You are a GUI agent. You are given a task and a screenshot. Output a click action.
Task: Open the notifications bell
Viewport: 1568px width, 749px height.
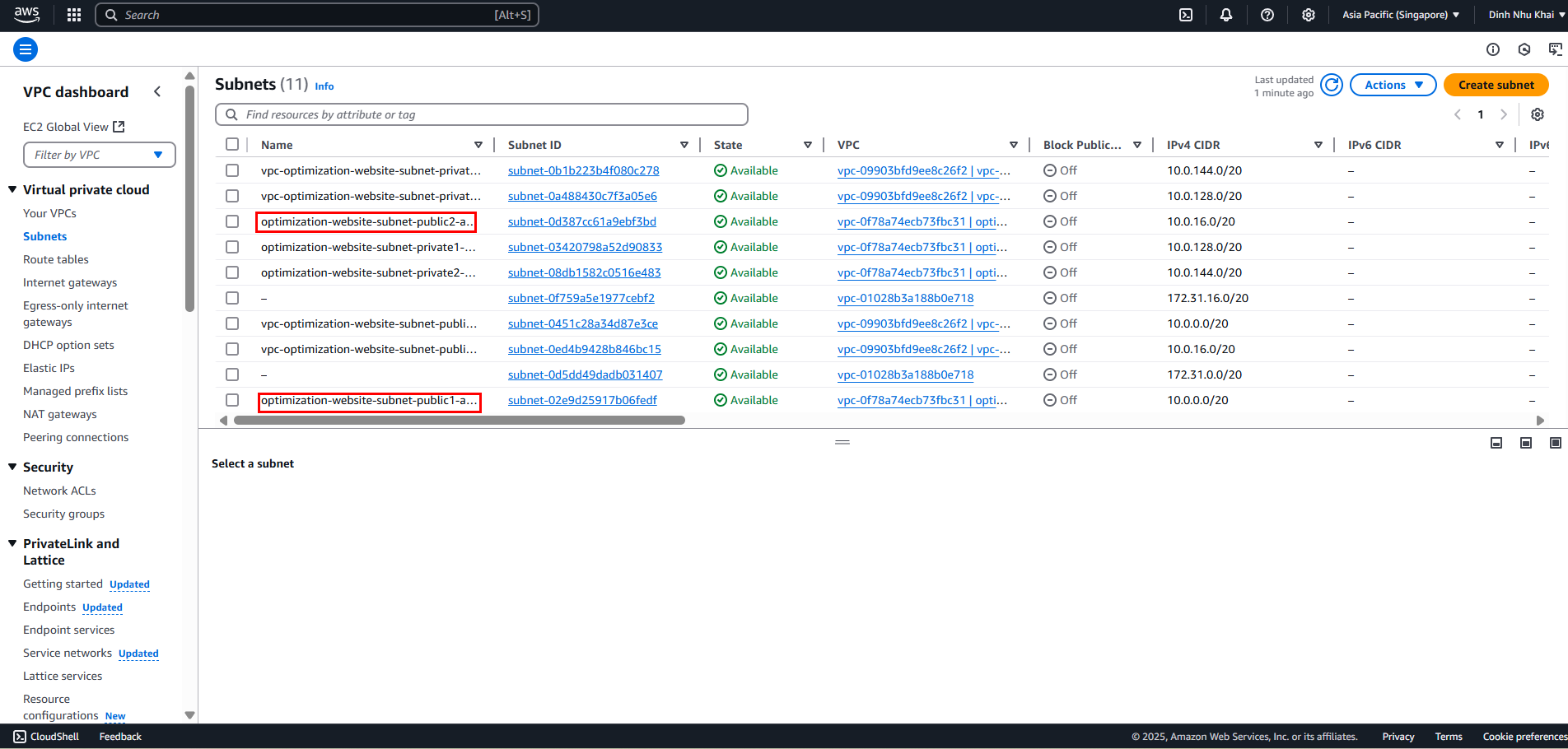point(1226,15)
